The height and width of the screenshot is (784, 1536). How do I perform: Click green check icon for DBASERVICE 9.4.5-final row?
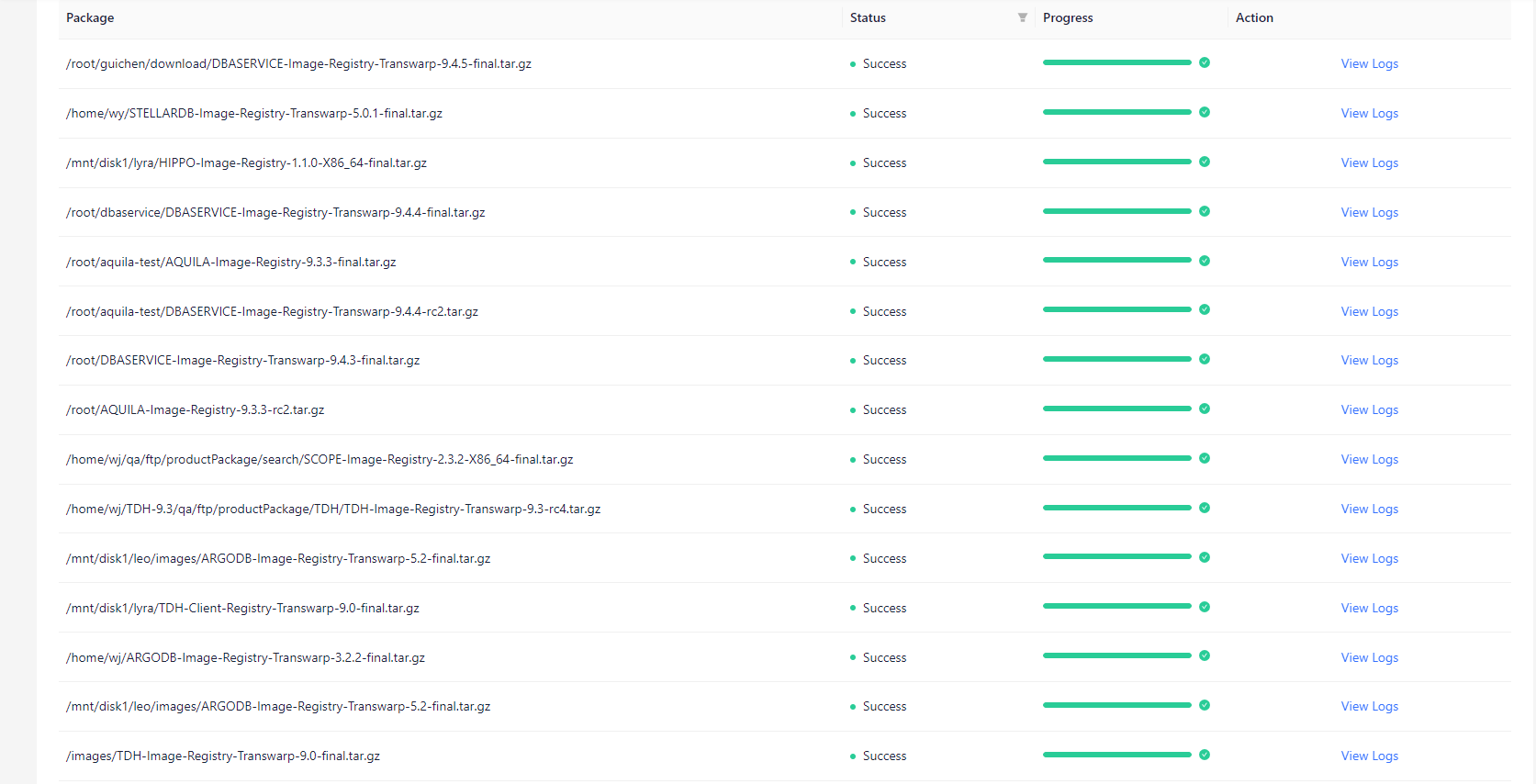pyautogui.click(x=1205, y=62)
